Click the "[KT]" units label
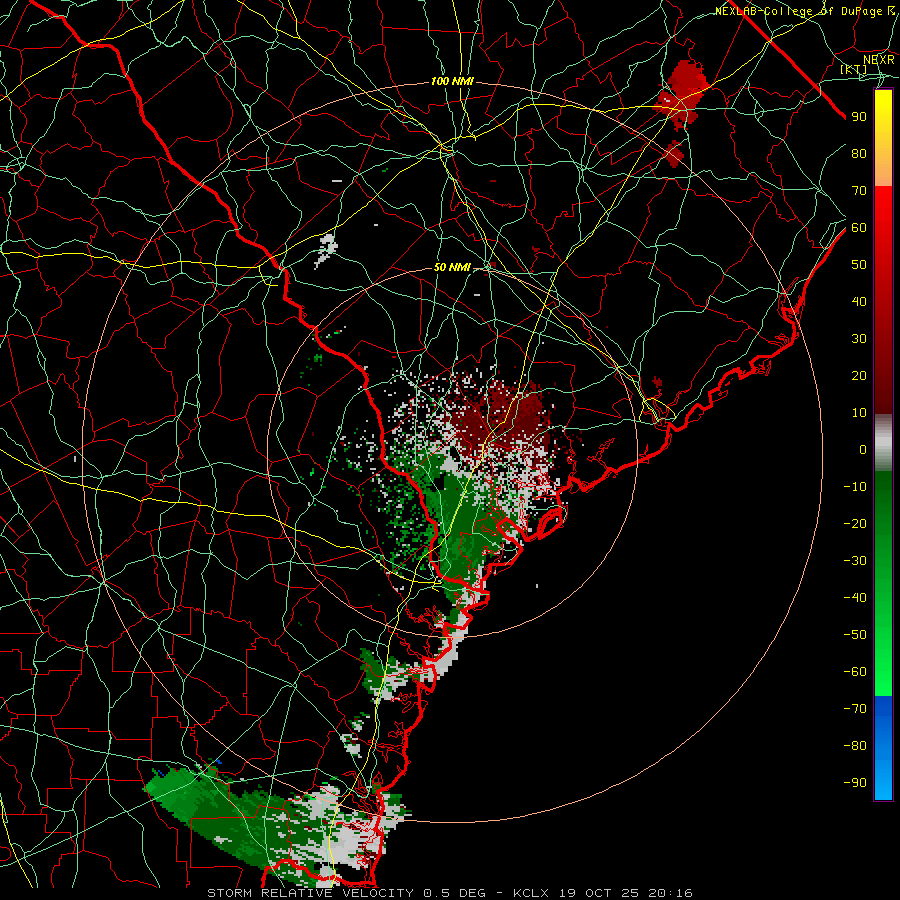The height and width of the screenshot is (900, 900). (854, 69)
